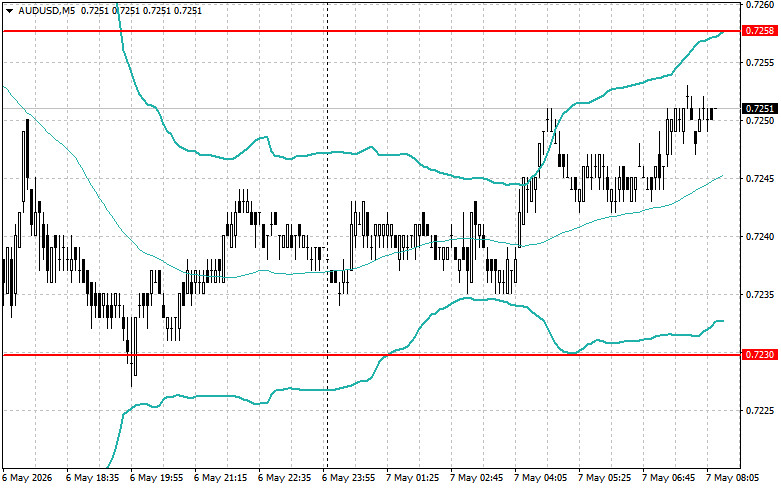Select the 0.7245 price scale value
The width and height of the screenshot is (781, 489).
tap(760, 179)
